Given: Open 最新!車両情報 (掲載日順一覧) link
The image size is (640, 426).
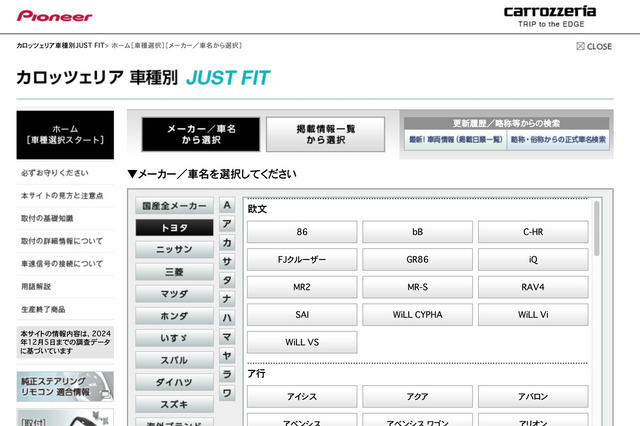Looking at the screenshot, I should point(456,140).
